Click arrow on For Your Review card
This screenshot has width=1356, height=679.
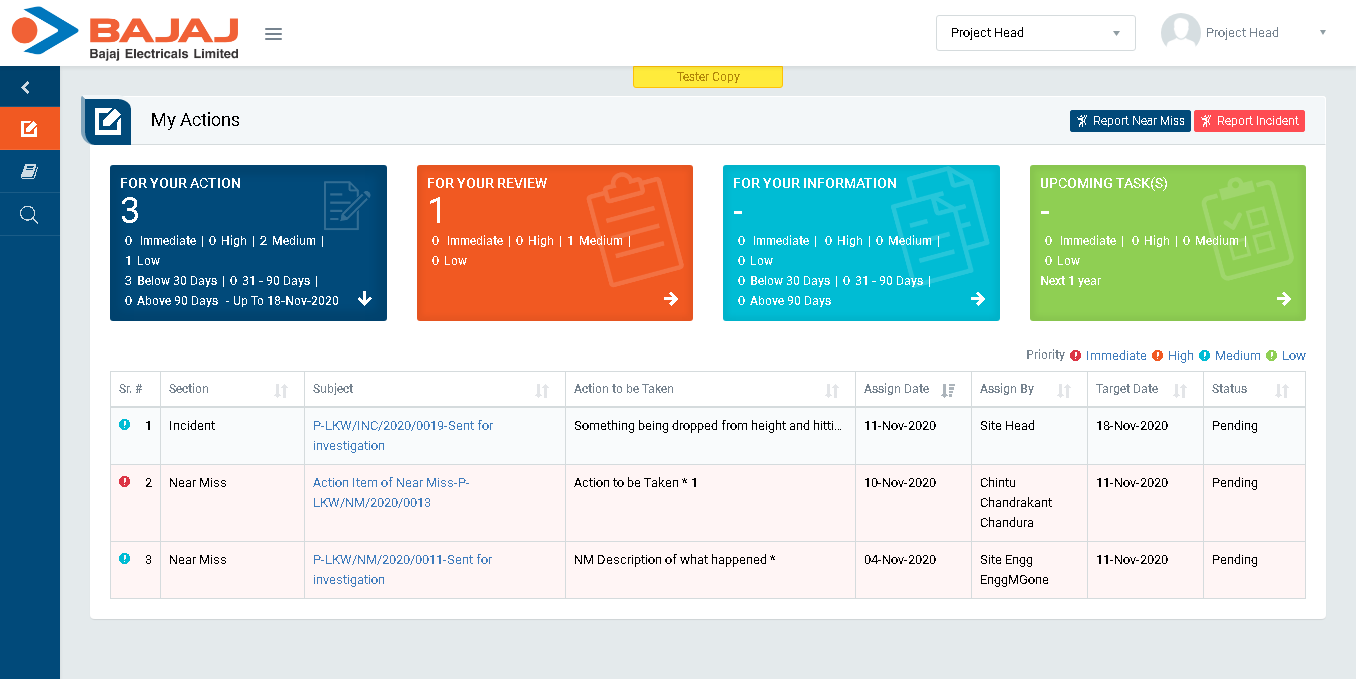(671, 299)
